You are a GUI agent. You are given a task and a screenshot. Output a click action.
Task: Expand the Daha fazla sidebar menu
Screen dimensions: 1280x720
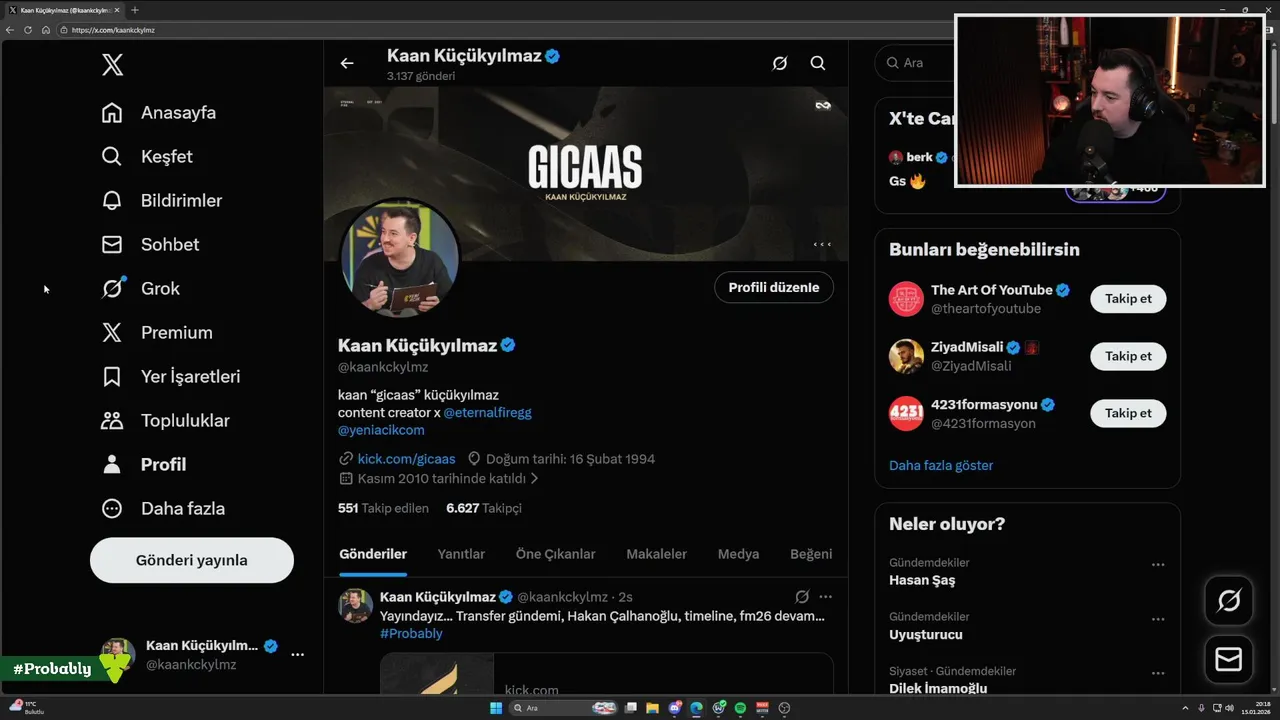click(163, 509)
